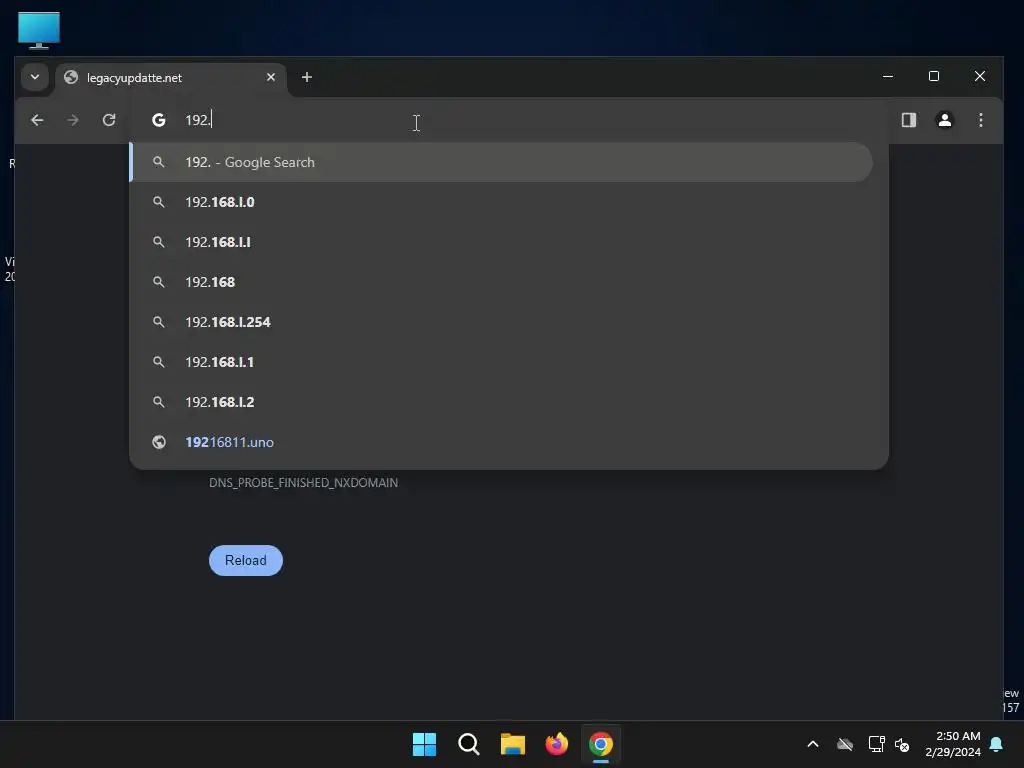
Task: Click Chrome icon in taskbar
Action: (x=601, y=744)
